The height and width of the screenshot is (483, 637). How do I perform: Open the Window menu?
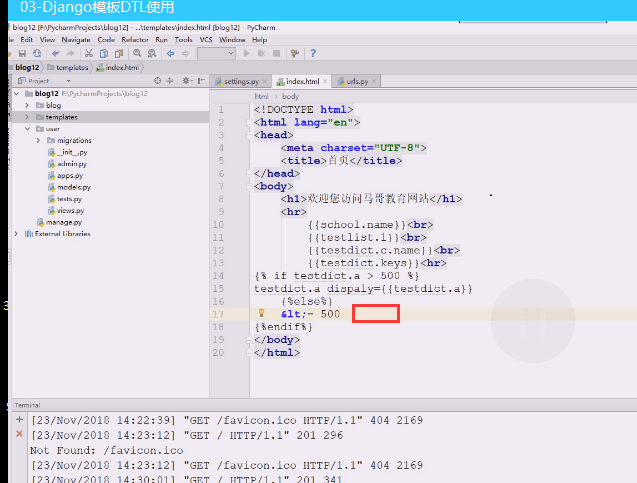(232, 40)
